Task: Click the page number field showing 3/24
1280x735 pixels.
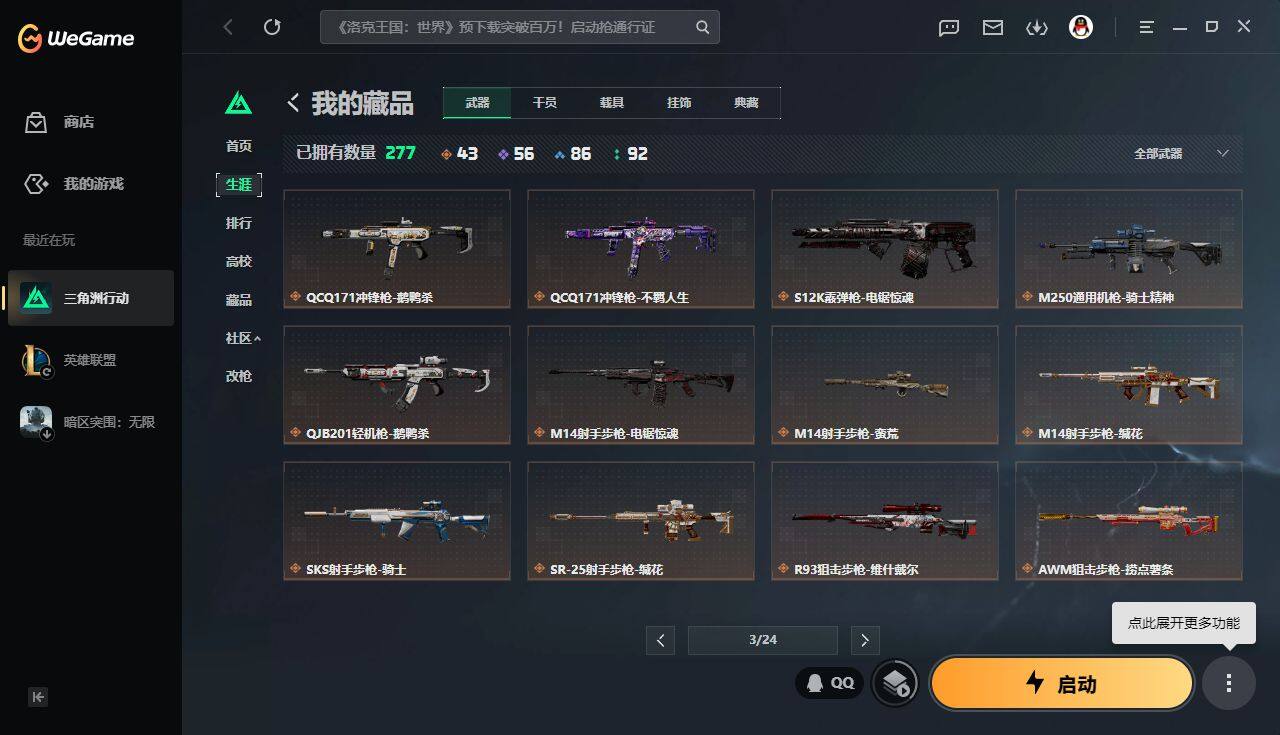Action: coord(762,640)
